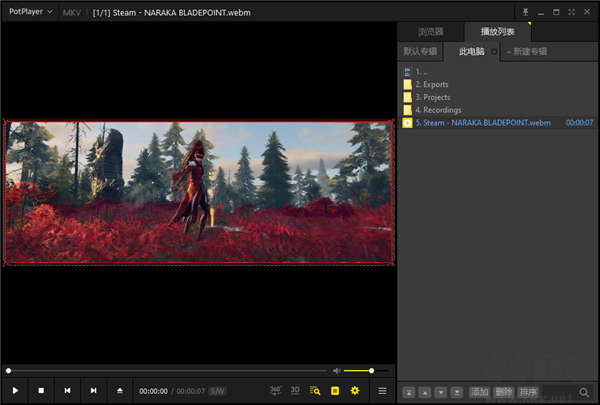
Task: Create a new album with 新建专辑
Action: coord(527,50)
